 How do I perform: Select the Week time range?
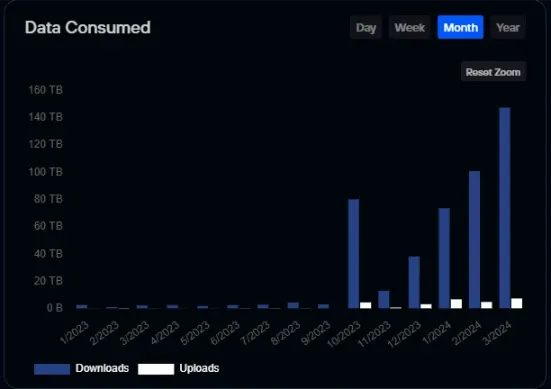pyautogui.click(x=409, y=27)
